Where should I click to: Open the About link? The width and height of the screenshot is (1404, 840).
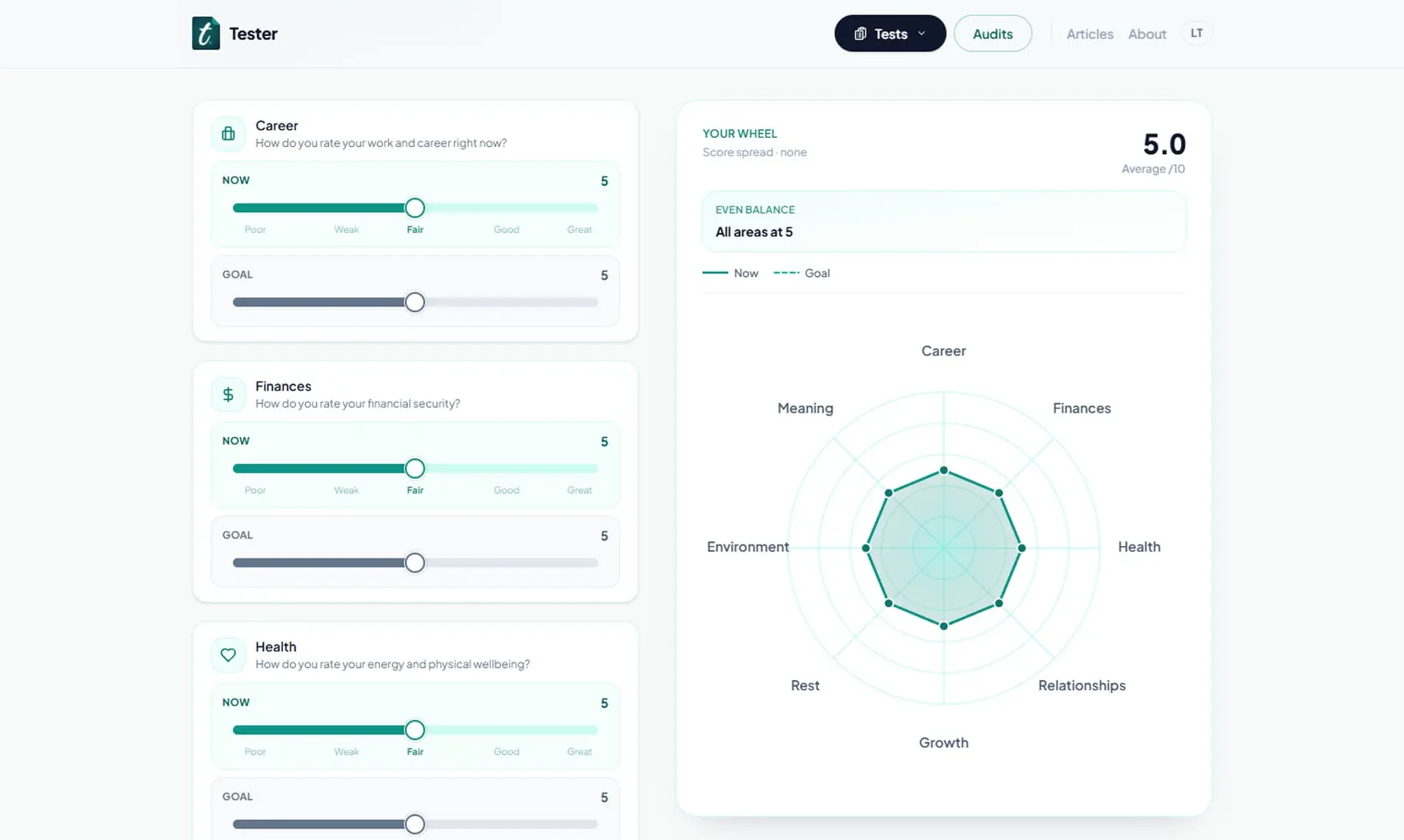point(1147,34)
